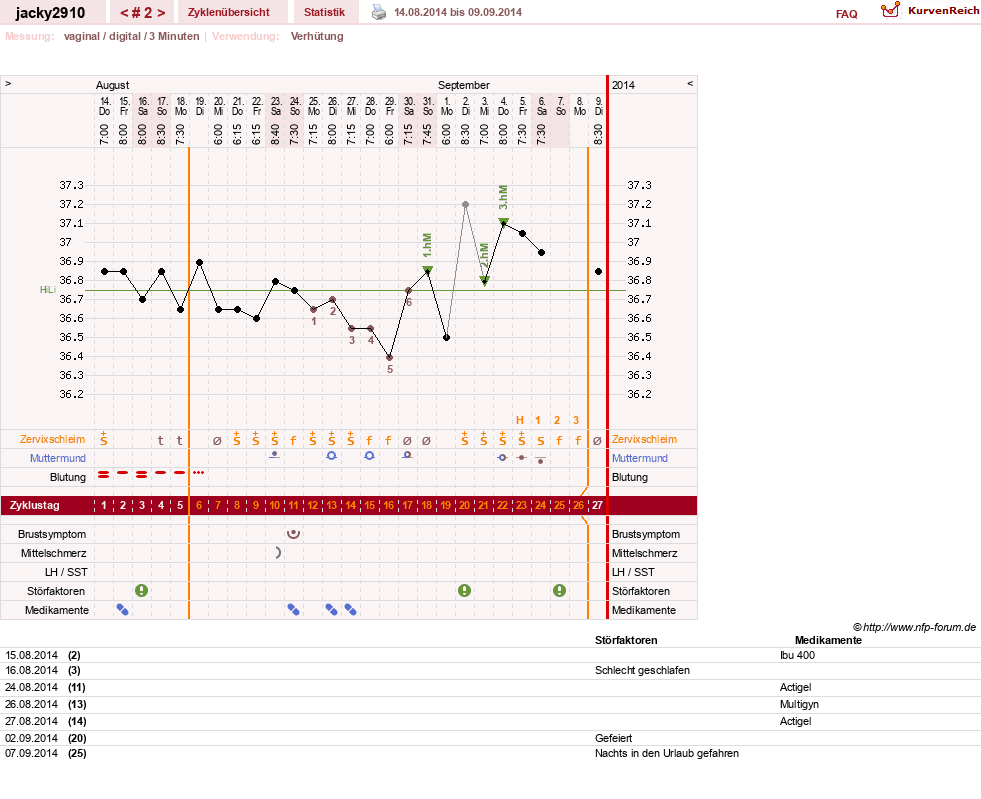The width and height of the screenshot is (981, 799).
Task: Click the medication pill icon on cycle day 11
Action: [x=293, y=609]
